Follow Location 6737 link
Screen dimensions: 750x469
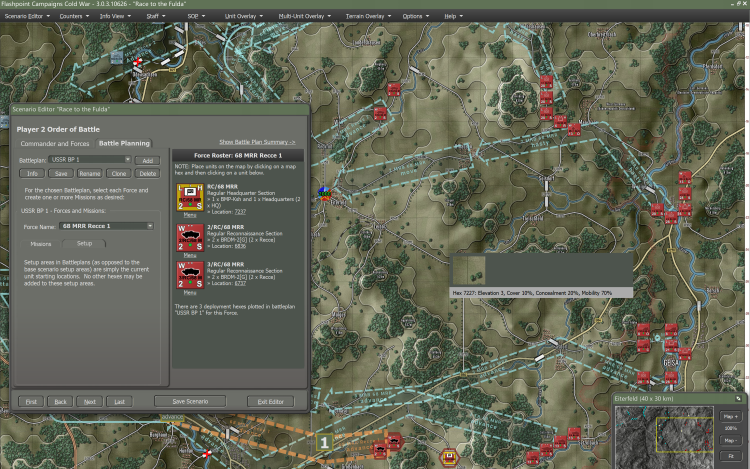click(240, 284)
